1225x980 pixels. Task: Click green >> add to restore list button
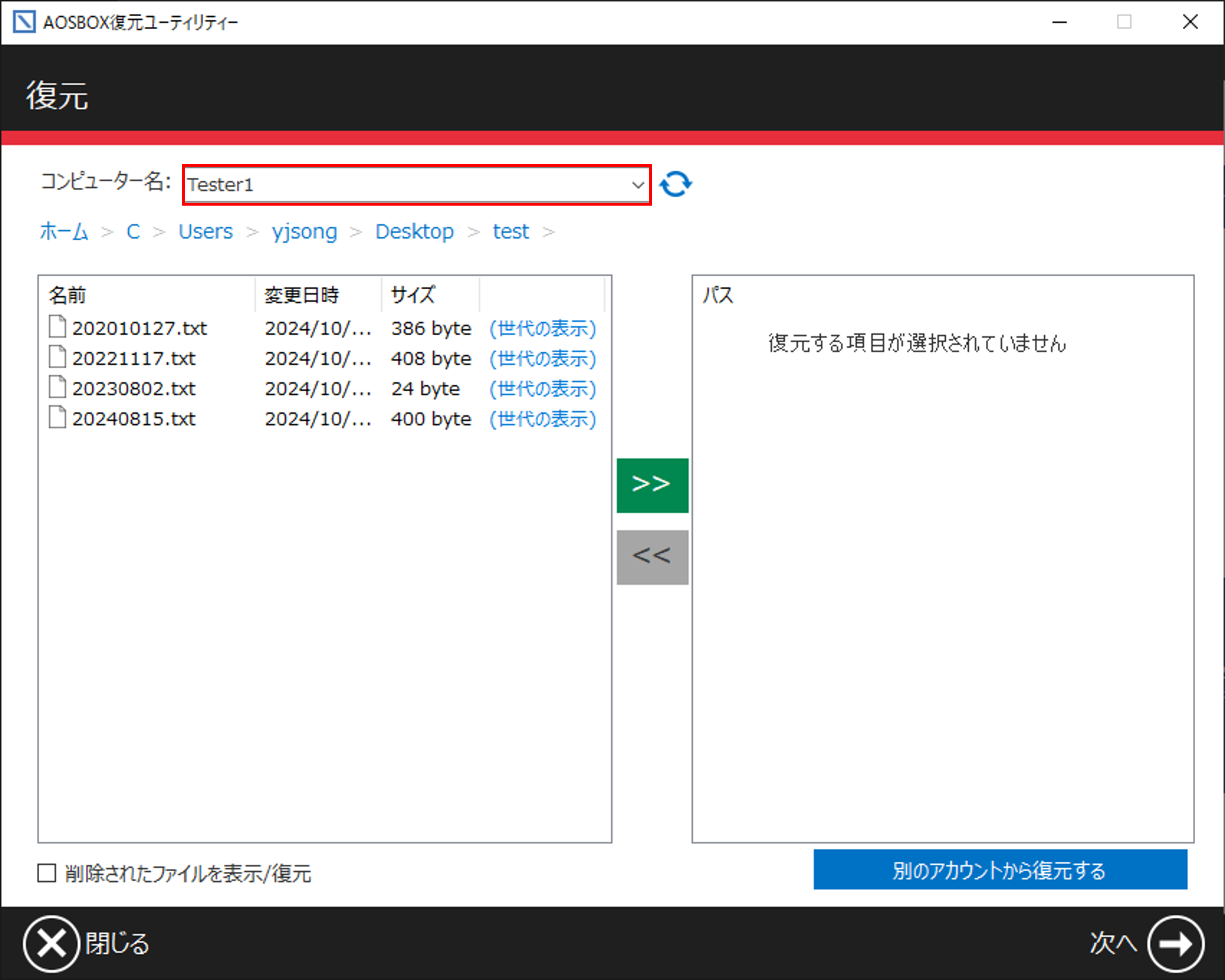pos(652,485)
